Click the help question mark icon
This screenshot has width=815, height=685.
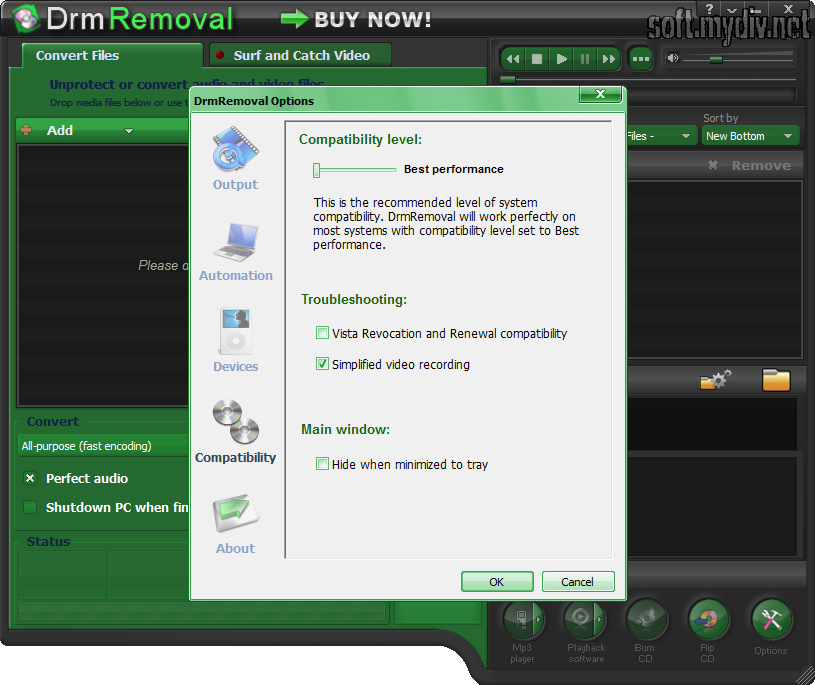click(x=709, y=8)
